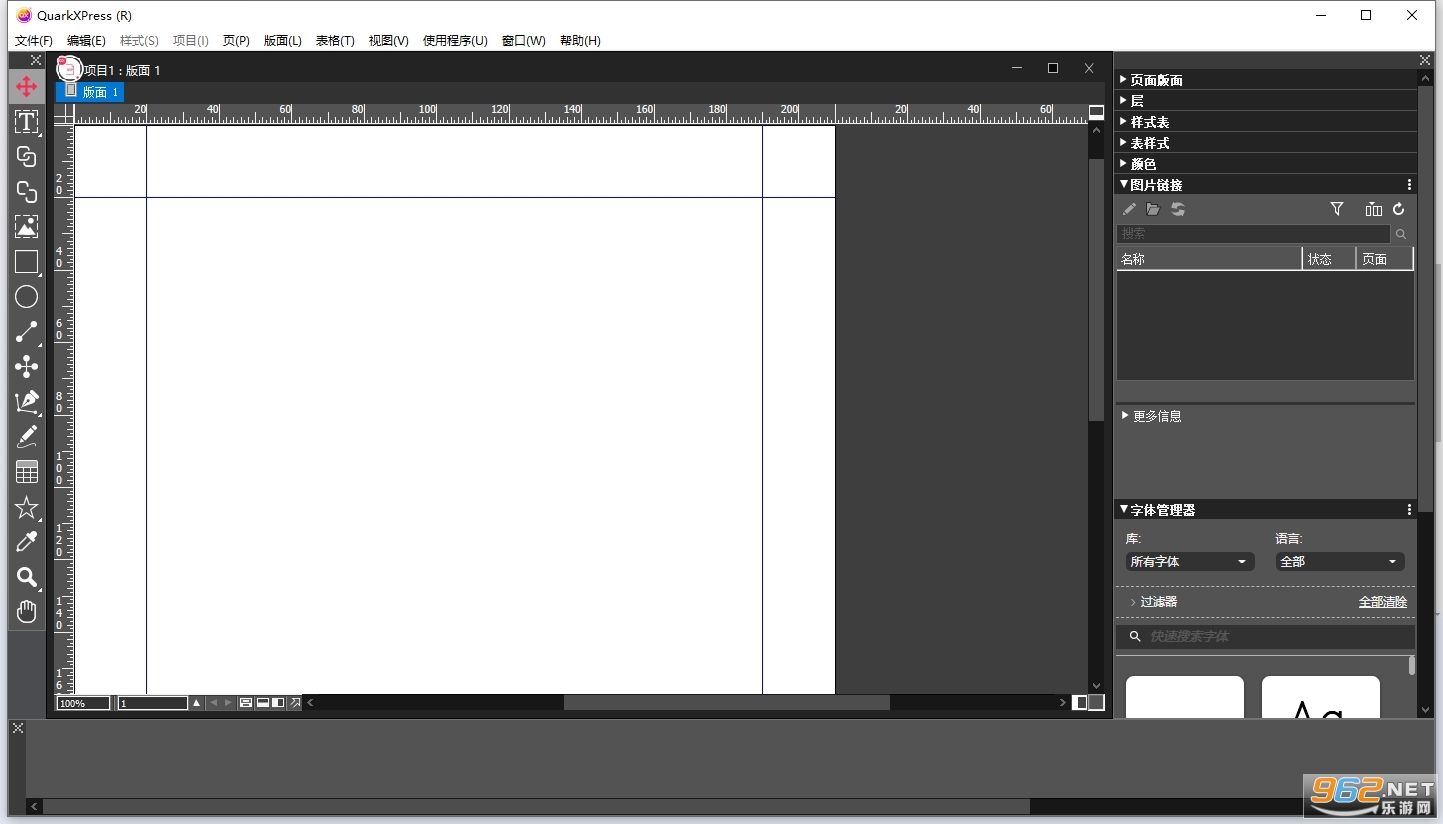Image resolution: width=1443 pixels, height=824 pixels.
Task: Open the 窗口(W) menu
Action: click(524, 41)
